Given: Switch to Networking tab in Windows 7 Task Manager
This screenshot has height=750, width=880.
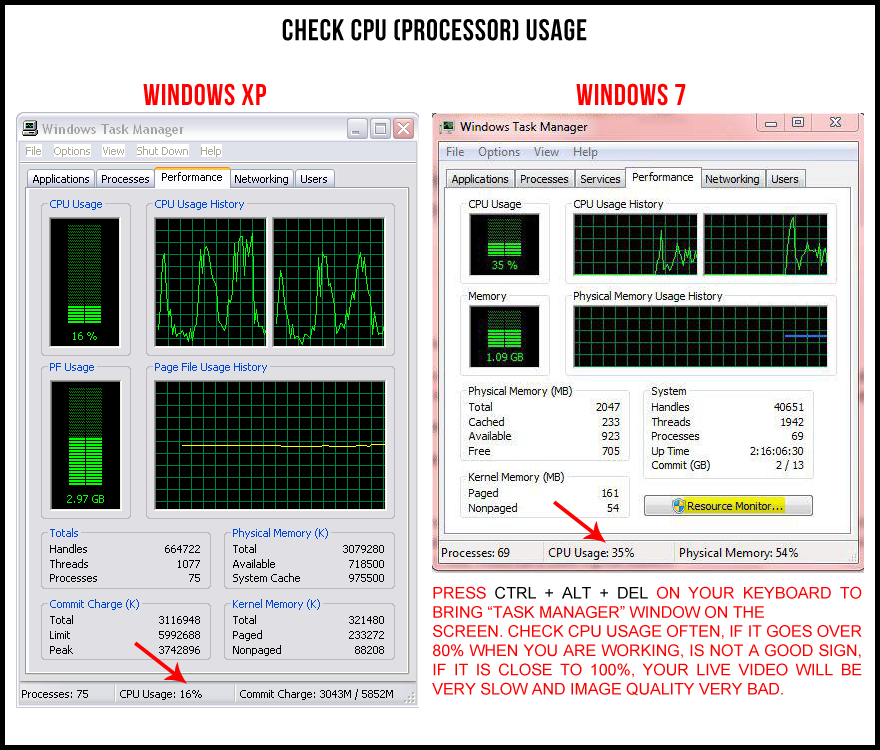Looking at the screenshot, I should point(732,179).
